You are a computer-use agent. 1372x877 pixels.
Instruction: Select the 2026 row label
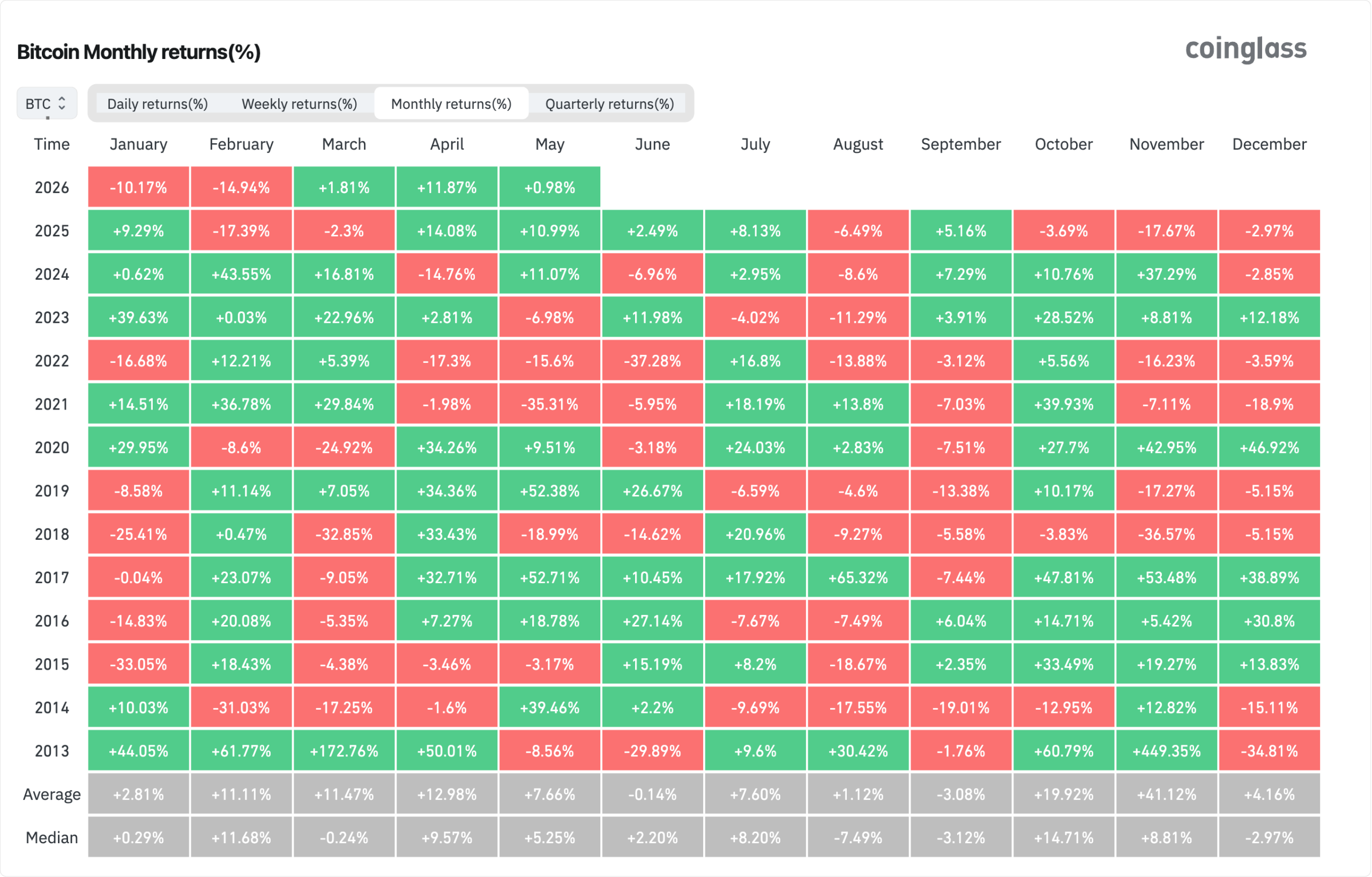point(52,188)
